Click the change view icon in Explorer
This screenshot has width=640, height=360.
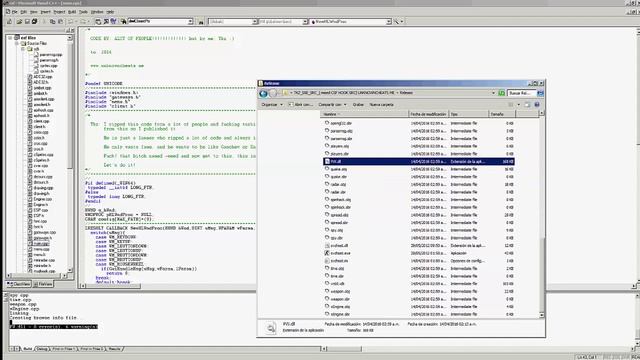[x=511, y=105]
